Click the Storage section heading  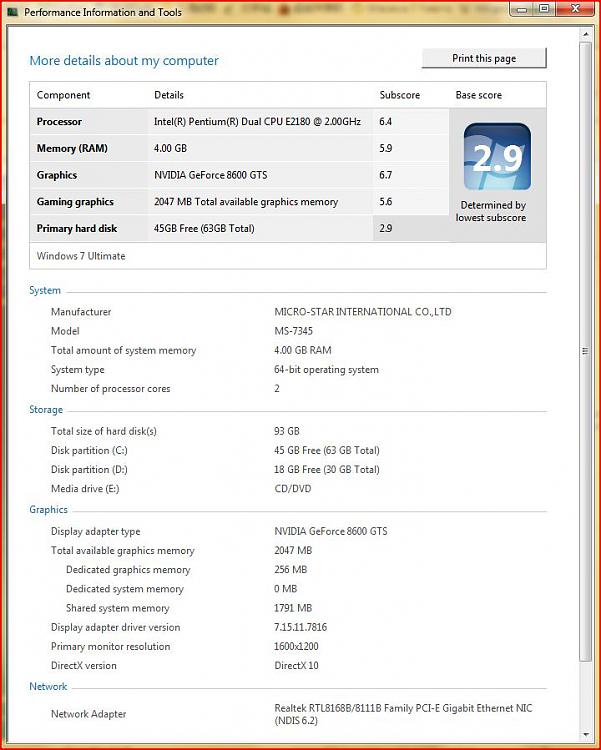46,409
